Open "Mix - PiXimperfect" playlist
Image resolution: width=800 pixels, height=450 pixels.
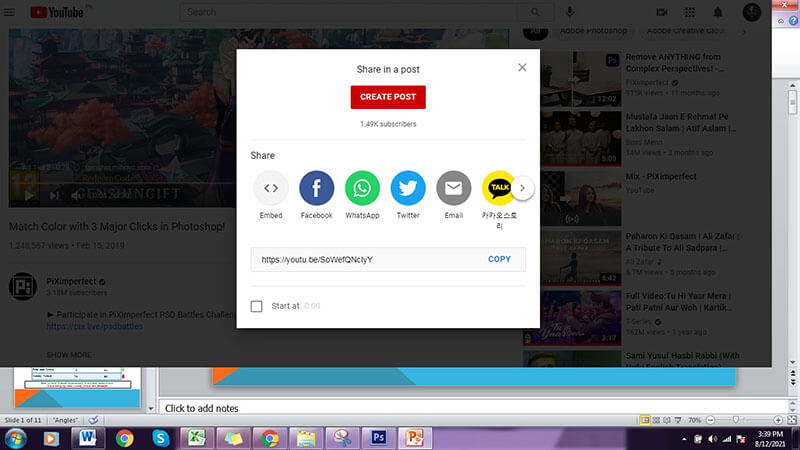click(661, 177)
